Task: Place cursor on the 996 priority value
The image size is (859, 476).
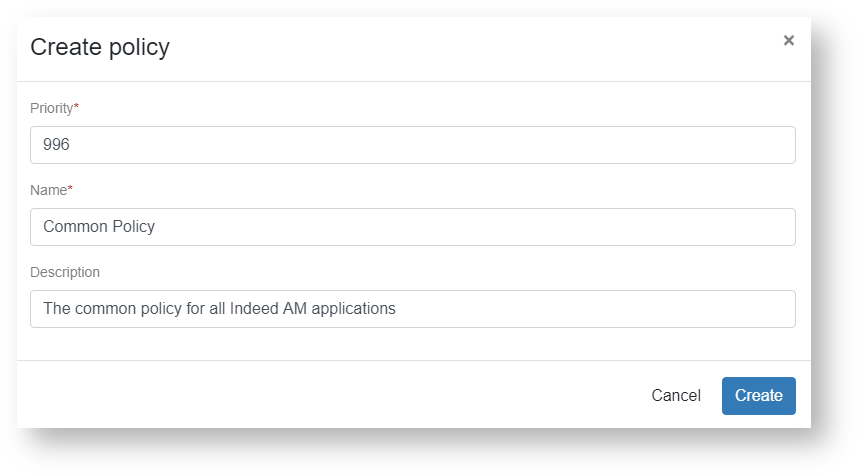Action: 56,145
